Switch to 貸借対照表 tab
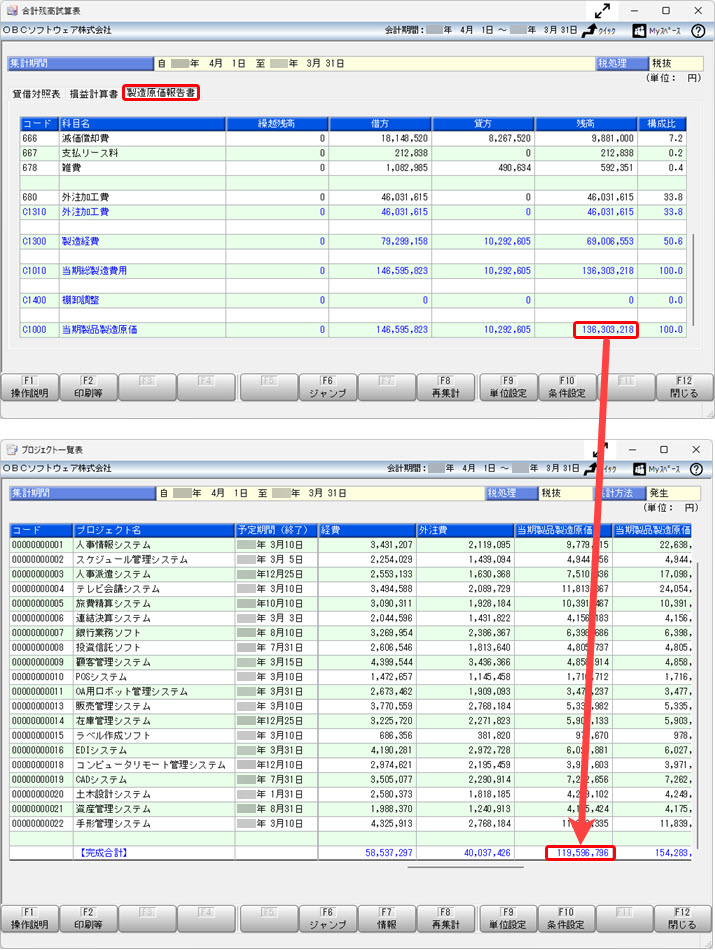Image resolution: width=715 pixels, height=950 pixels. point(36,94)
